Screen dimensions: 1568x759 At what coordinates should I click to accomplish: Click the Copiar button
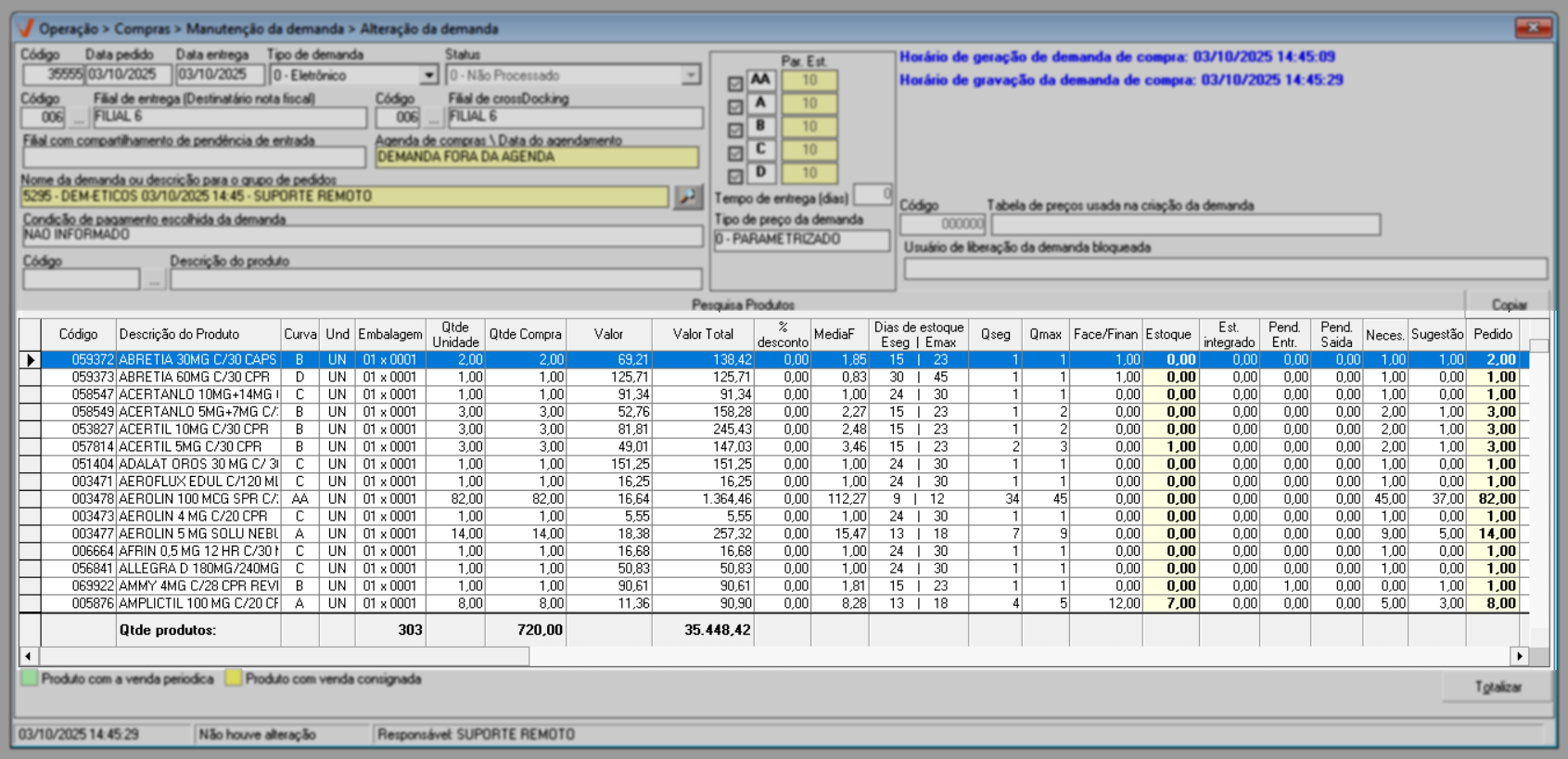[x=1508, y=304]
